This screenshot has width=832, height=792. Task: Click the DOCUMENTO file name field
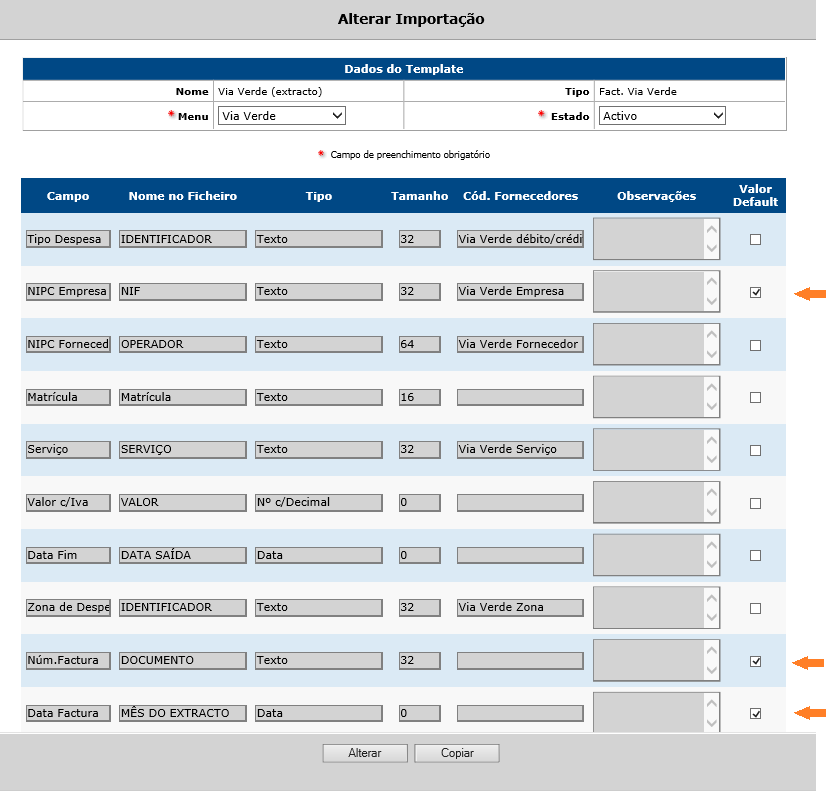pyautogui.click(x=183, y=660)
